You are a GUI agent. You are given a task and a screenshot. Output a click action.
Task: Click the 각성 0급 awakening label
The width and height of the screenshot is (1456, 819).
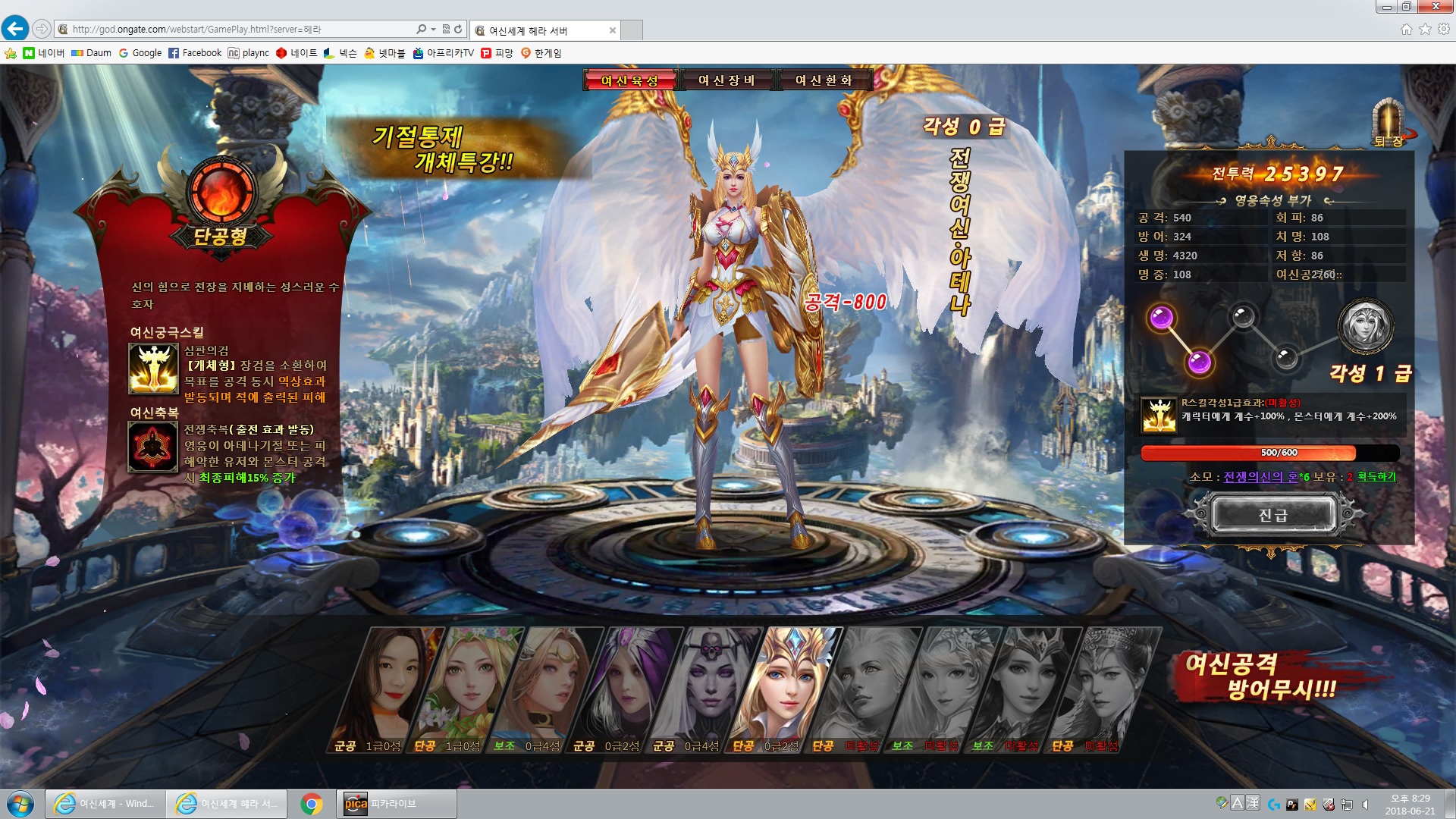964,127
